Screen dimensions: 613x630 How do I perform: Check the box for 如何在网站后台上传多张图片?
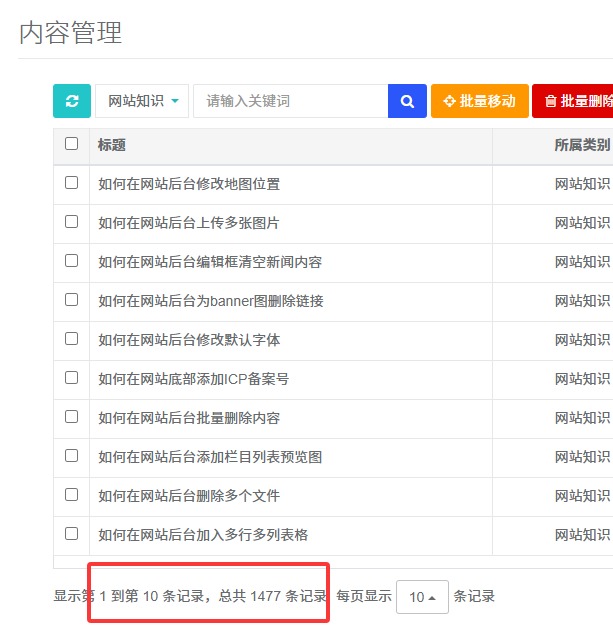click(x=71, y=222)
